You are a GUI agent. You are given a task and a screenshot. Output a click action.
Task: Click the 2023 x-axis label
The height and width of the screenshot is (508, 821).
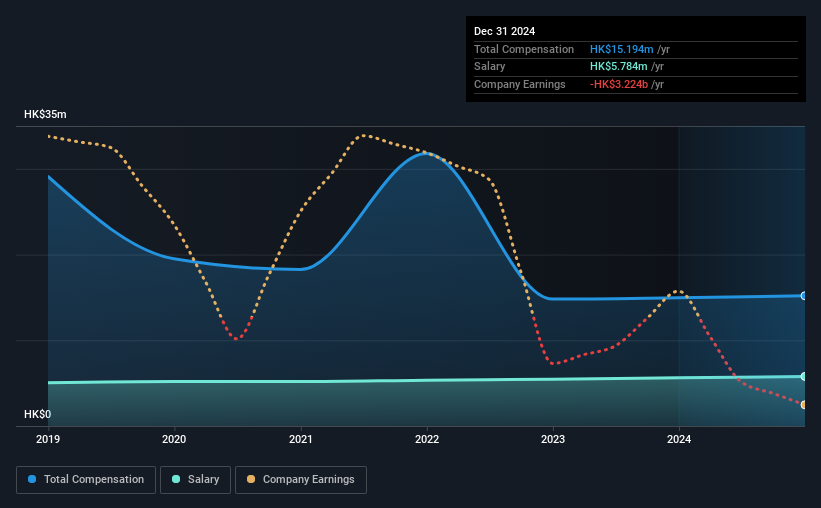(553, 439)
